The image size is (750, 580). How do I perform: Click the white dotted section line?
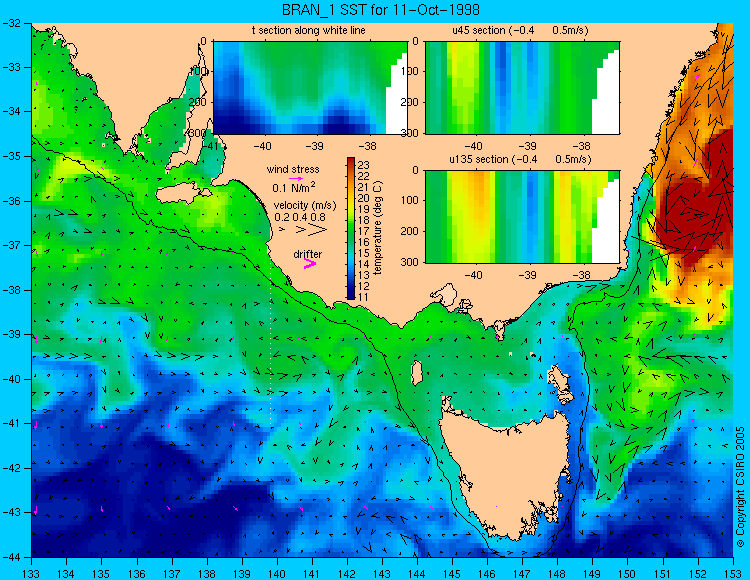(271, 342)
